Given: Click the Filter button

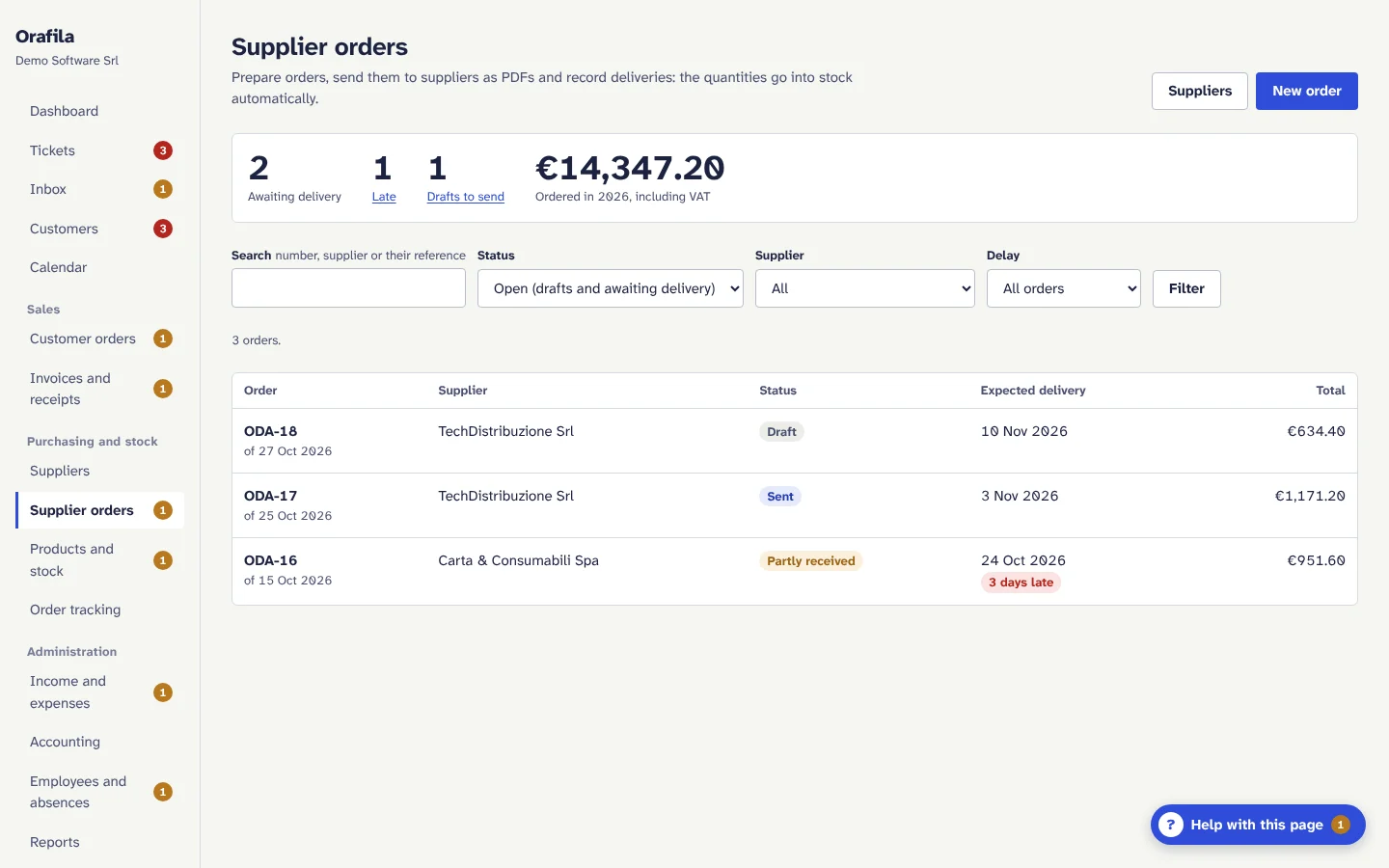Looking at the screenshot, I should point(1186,288).
